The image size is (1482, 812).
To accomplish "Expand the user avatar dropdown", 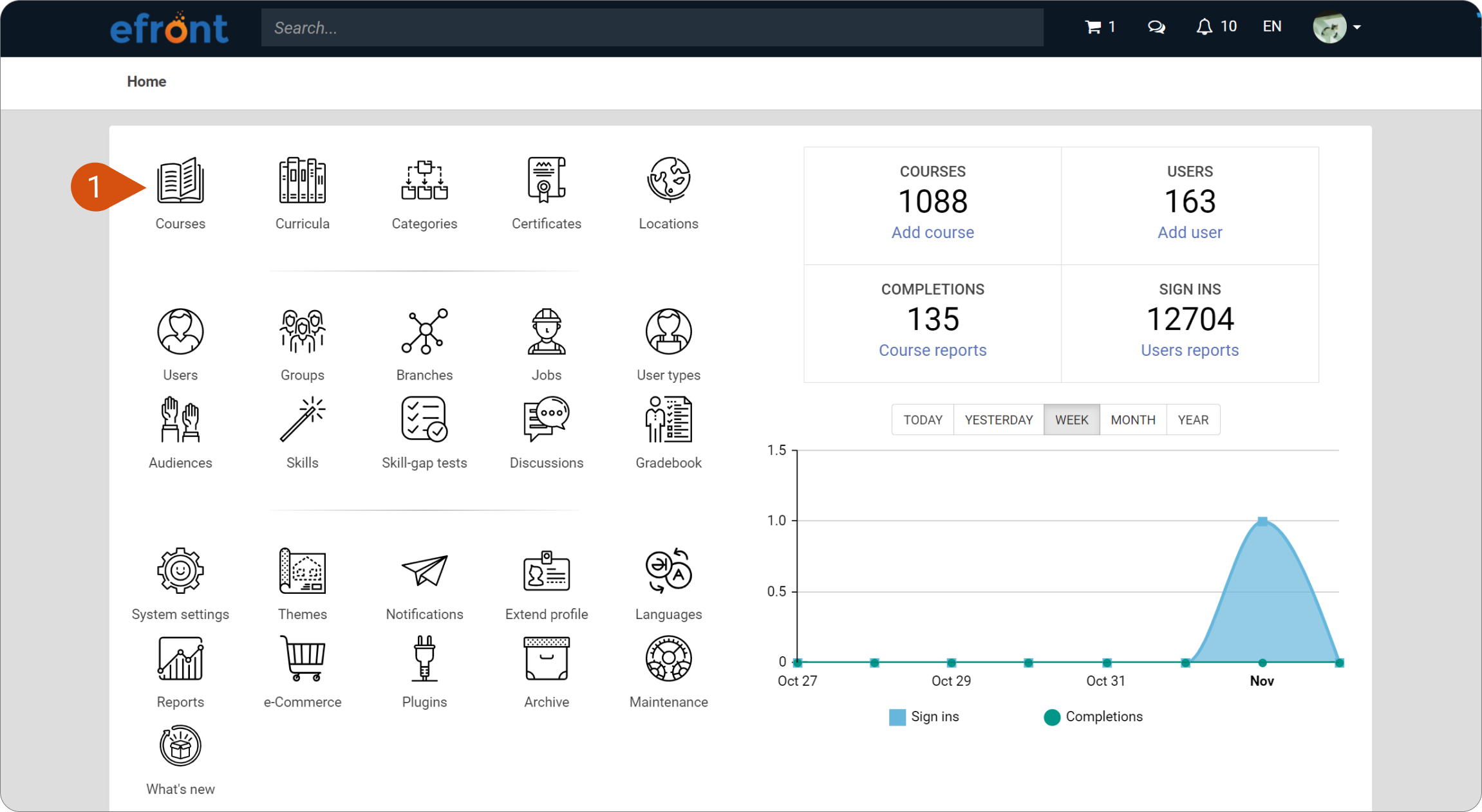I will tap(1337, 27).
